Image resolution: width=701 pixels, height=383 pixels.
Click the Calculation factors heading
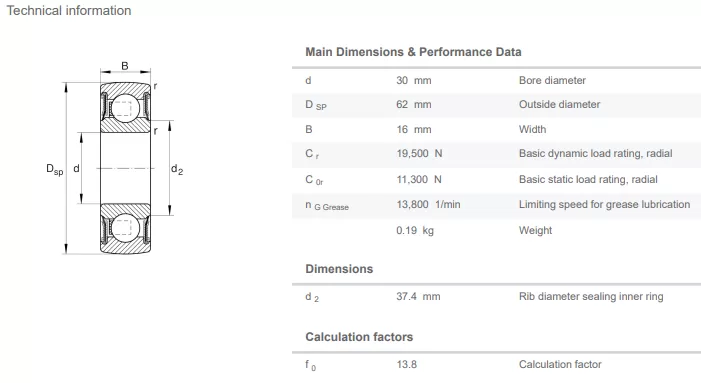click(x=359, y=337)
